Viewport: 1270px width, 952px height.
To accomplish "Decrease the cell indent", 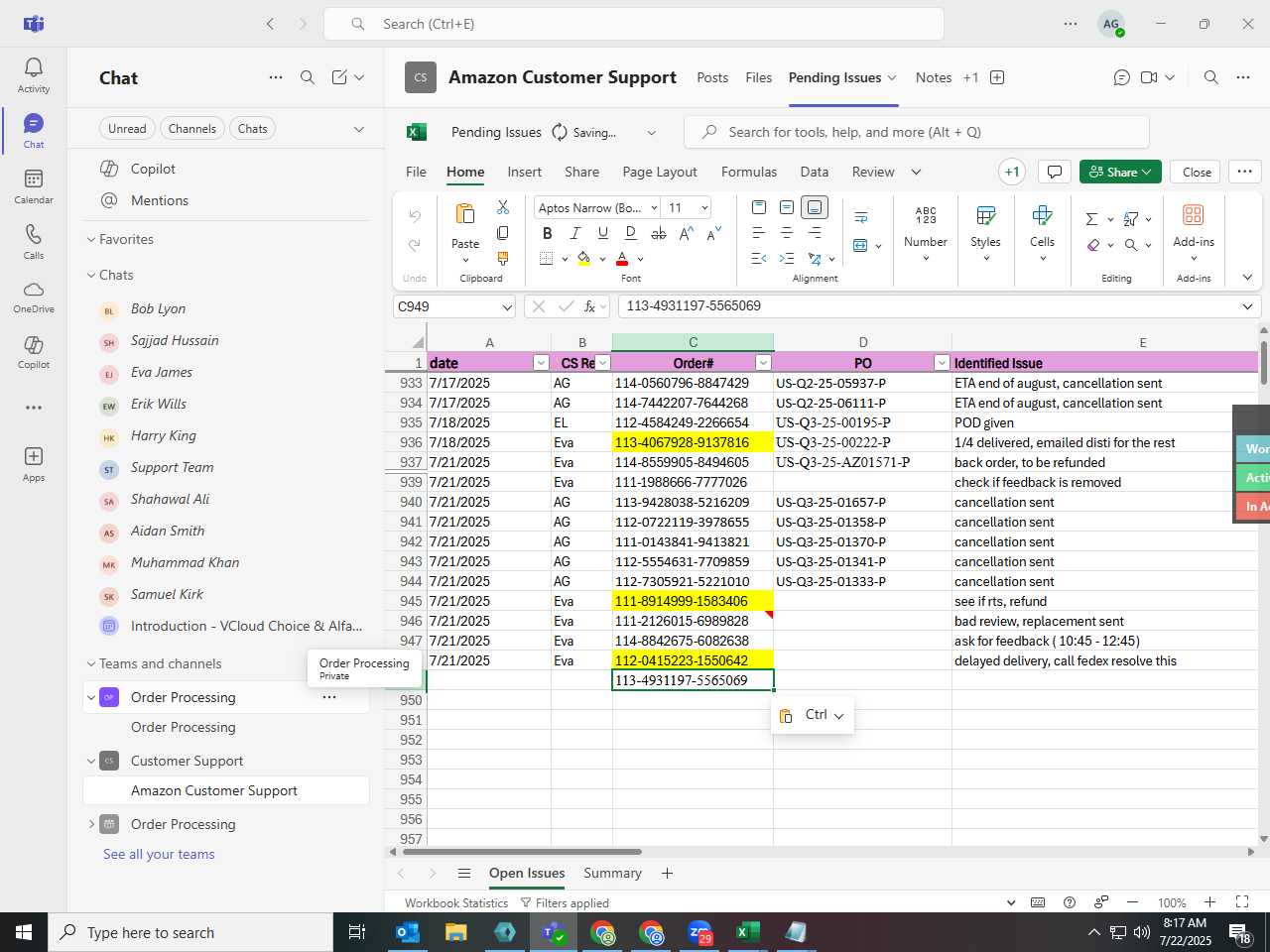I will [x=759, y=259].
